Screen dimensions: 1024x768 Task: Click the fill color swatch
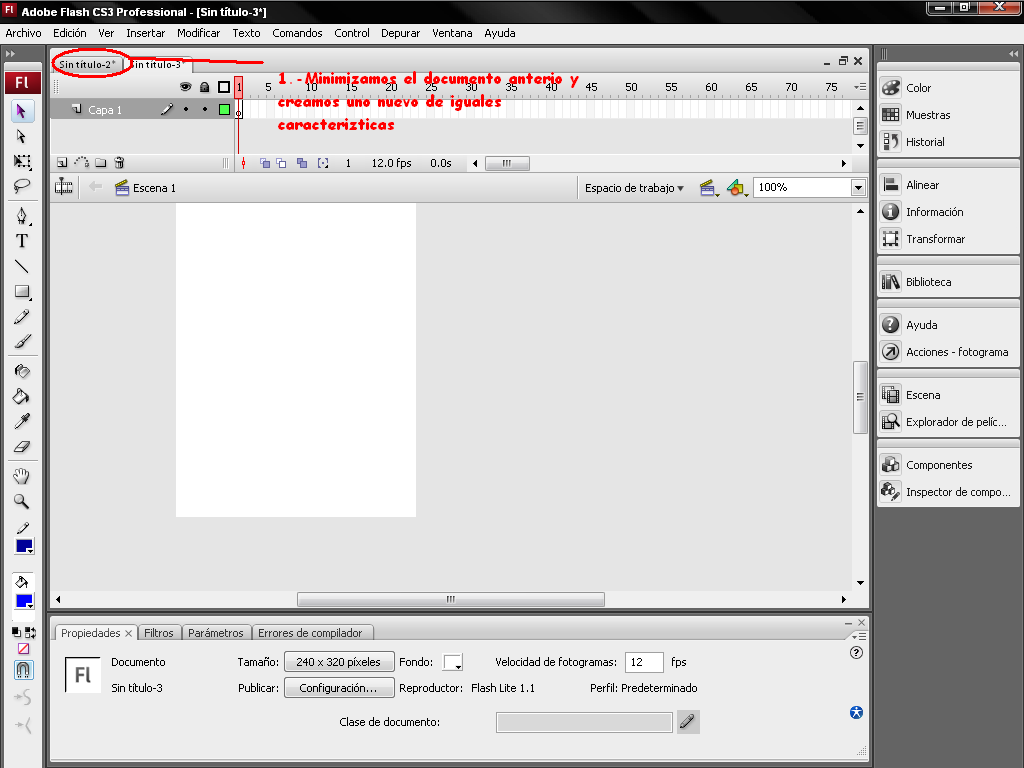24,601
